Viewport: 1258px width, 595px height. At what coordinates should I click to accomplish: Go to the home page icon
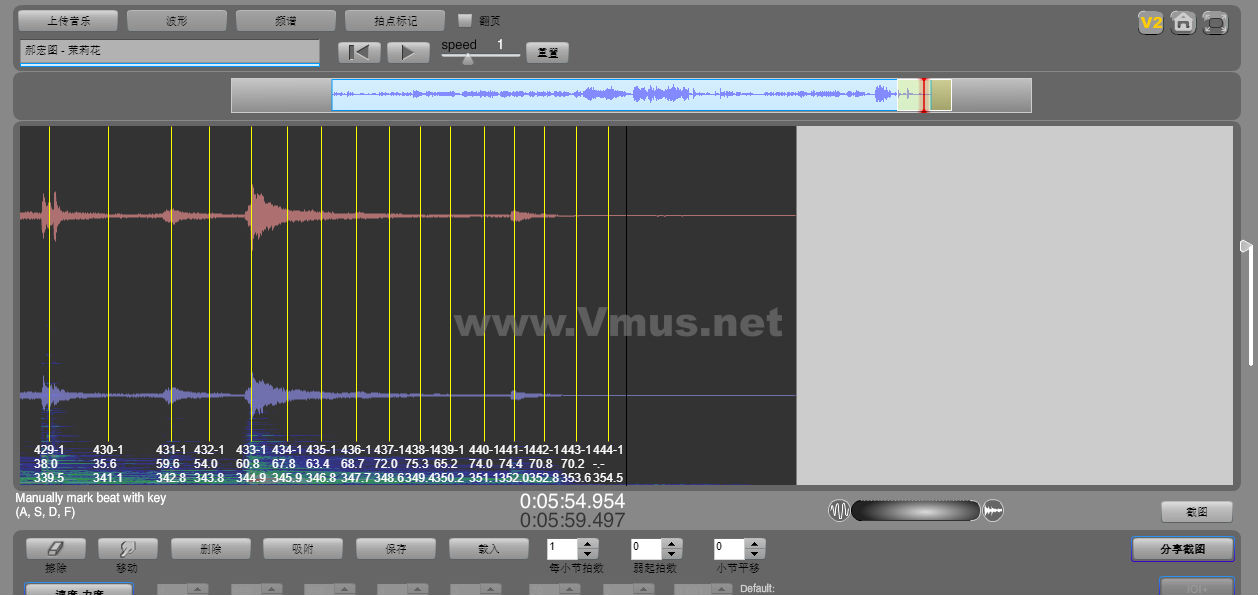[x=1183, y=22]
